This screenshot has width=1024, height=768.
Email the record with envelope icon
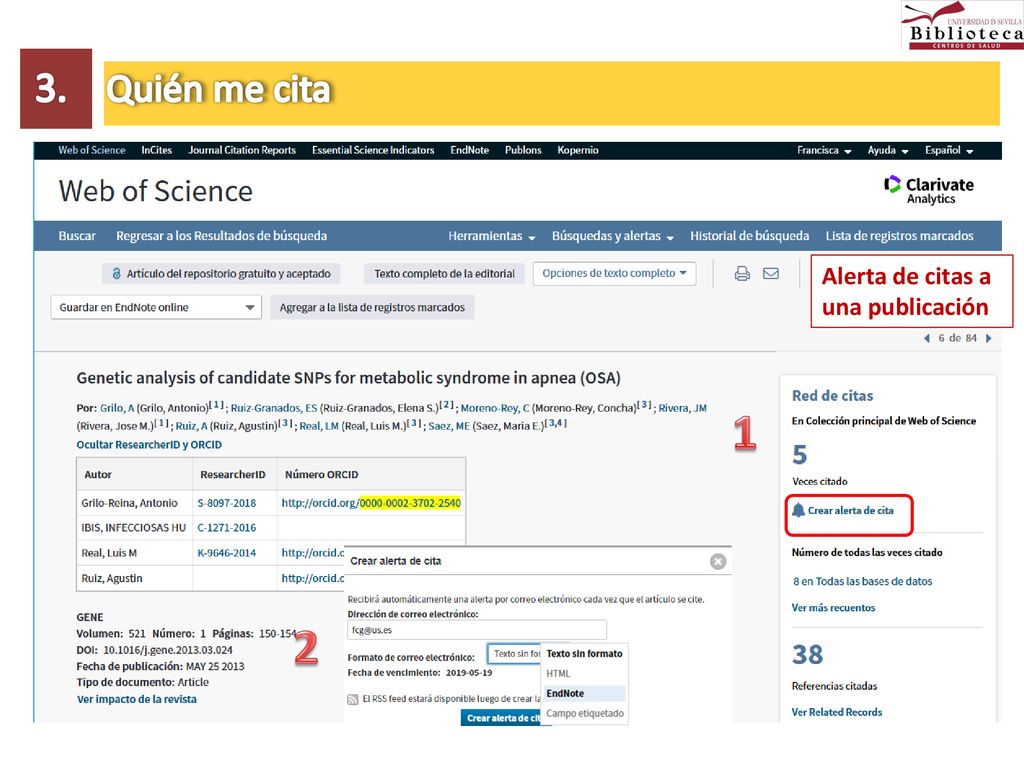(771, 274)
